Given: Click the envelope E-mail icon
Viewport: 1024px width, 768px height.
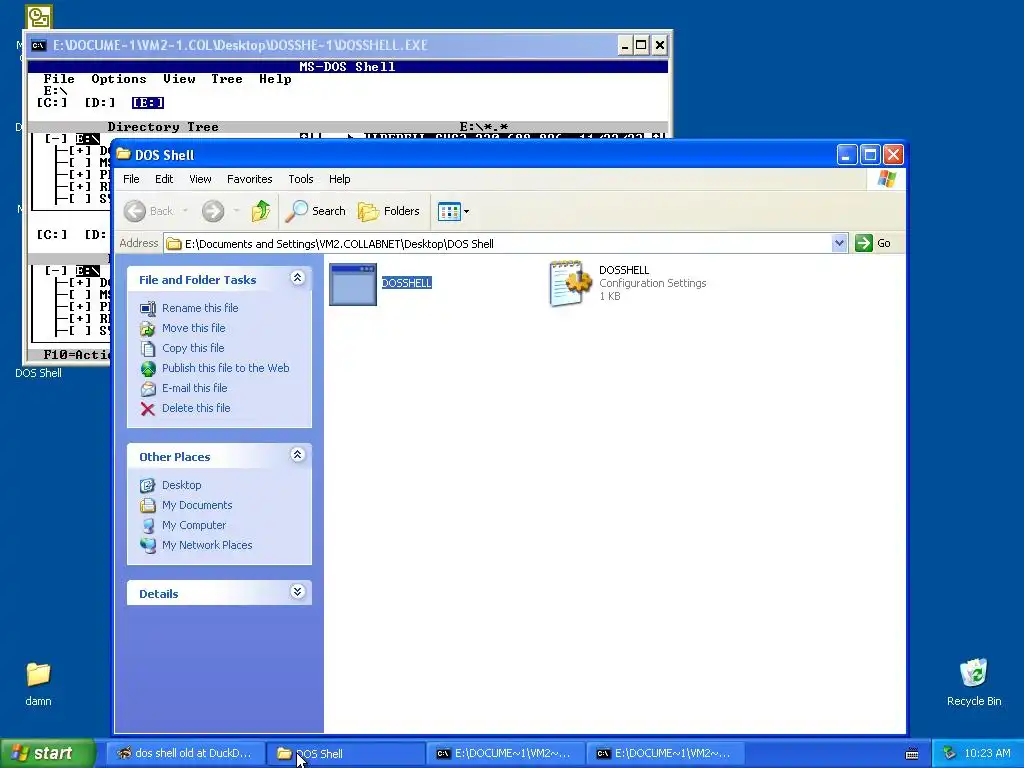Looking at the screenshot, I should point(148,389).
